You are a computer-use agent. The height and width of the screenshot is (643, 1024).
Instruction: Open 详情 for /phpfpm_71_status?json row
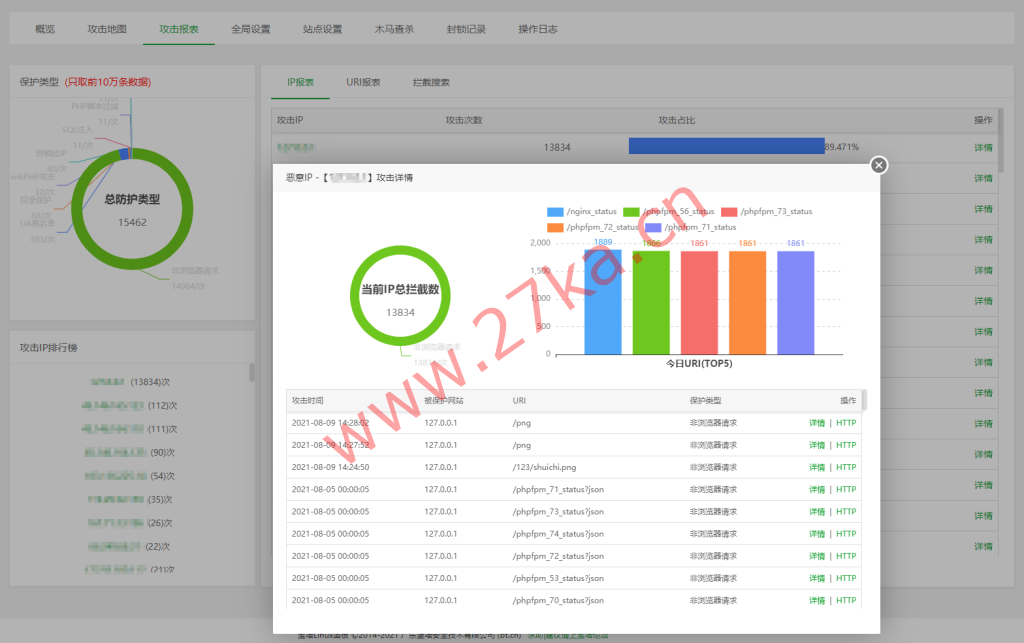817,490
